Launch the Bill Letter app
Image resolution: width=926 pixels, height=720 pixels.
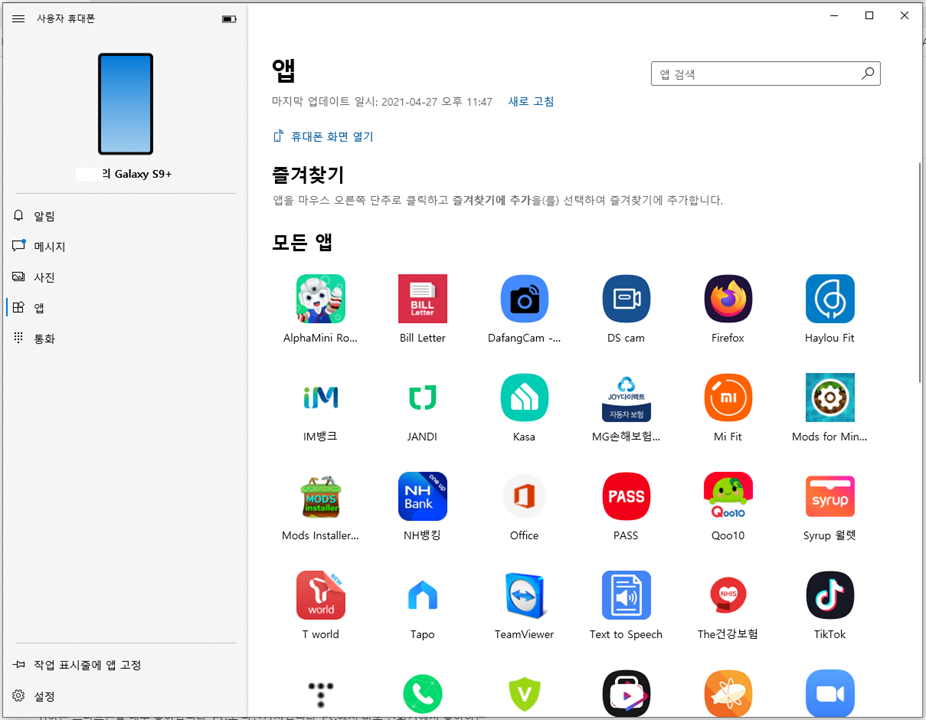[422, 299]
